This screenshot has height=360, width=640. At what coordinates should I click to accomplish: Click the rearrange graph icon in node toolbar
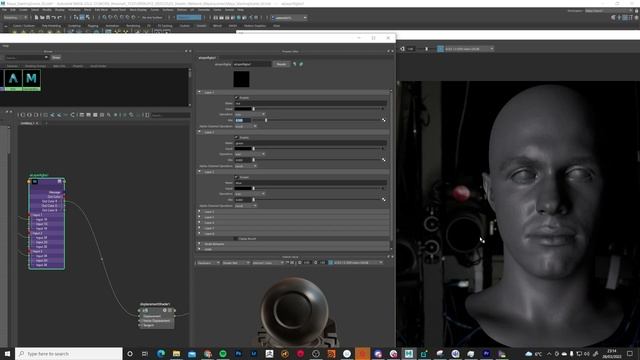coord(72,115)
